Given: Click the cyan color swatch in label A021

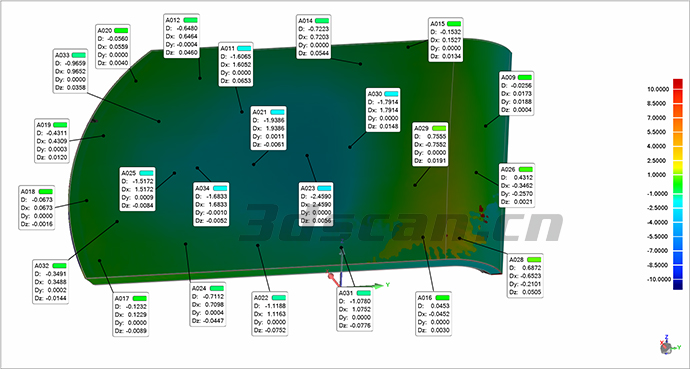Looking at the screenshot, I should [278, 112].
